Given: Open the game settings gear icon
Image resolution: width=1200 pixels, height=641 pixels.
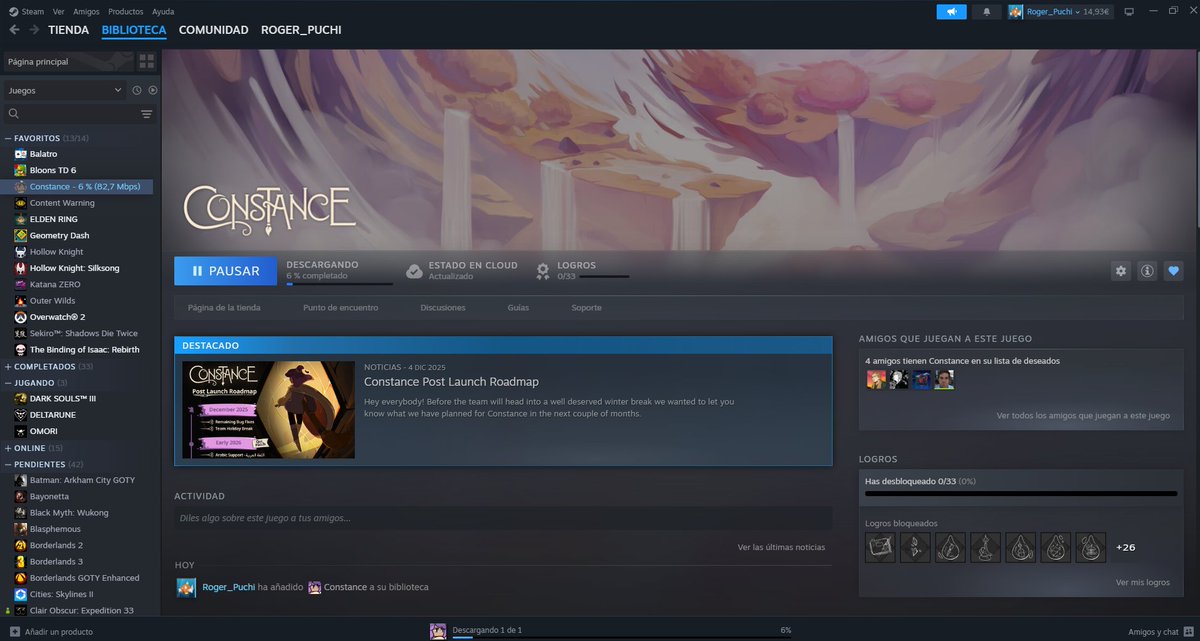Looking at the screenshot, I should [x=1120, y=270].
